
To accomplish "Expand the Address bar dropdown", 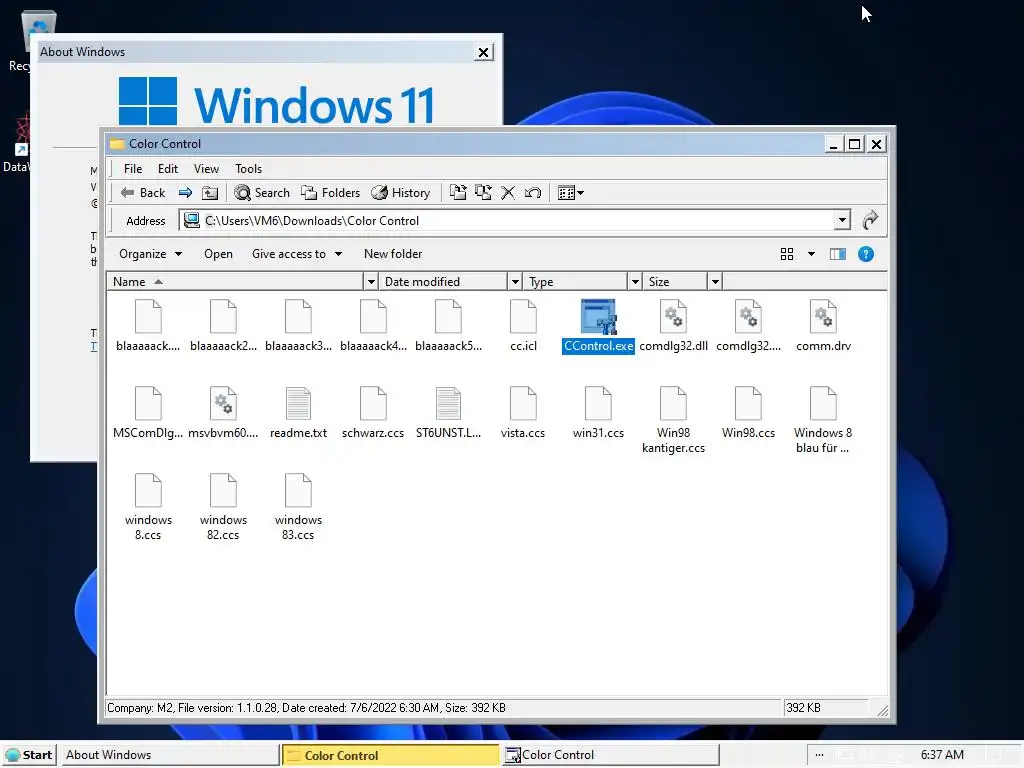I will (x=842, y=221).
